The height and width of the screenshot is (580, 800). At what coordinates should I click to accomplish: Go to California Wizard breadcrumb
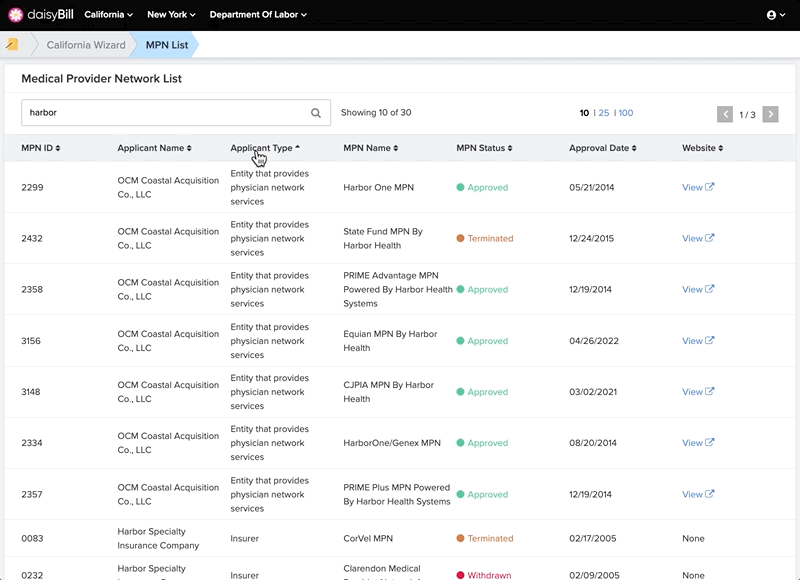click(x=86, y=45)
